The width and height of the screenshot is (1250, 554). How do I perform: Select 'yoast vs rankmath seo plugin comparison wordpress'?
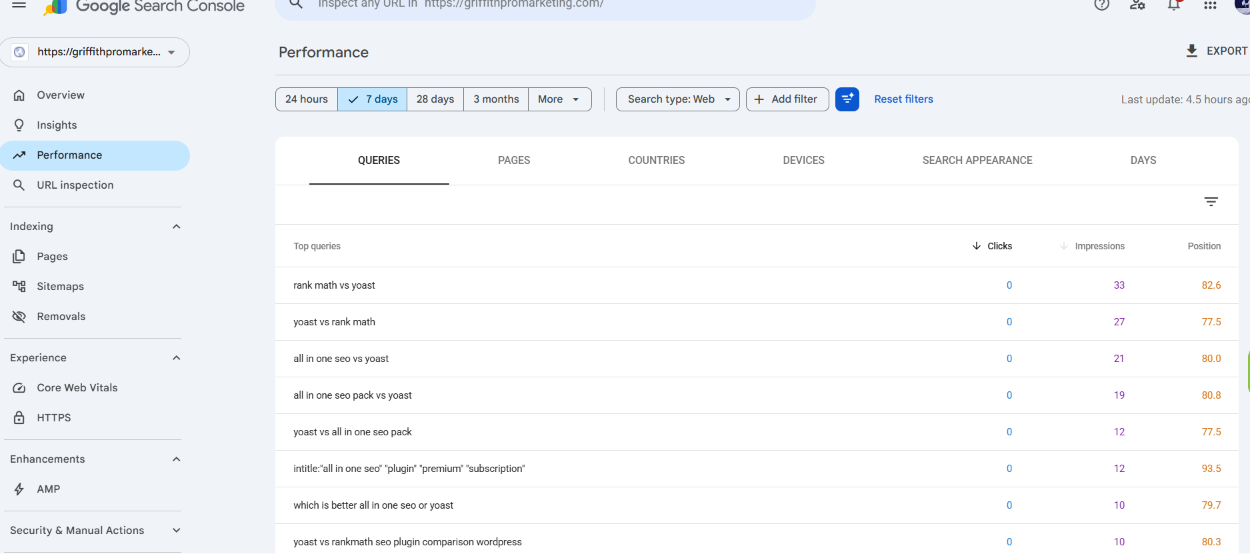[x=407, y=542]
